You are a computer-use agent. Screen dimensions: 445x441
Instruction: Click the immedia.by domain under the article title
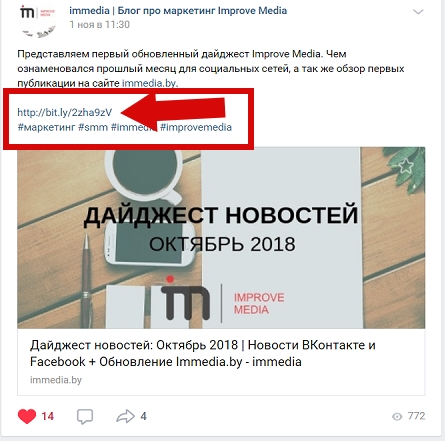pyautogui.click(x=56, y=380)
